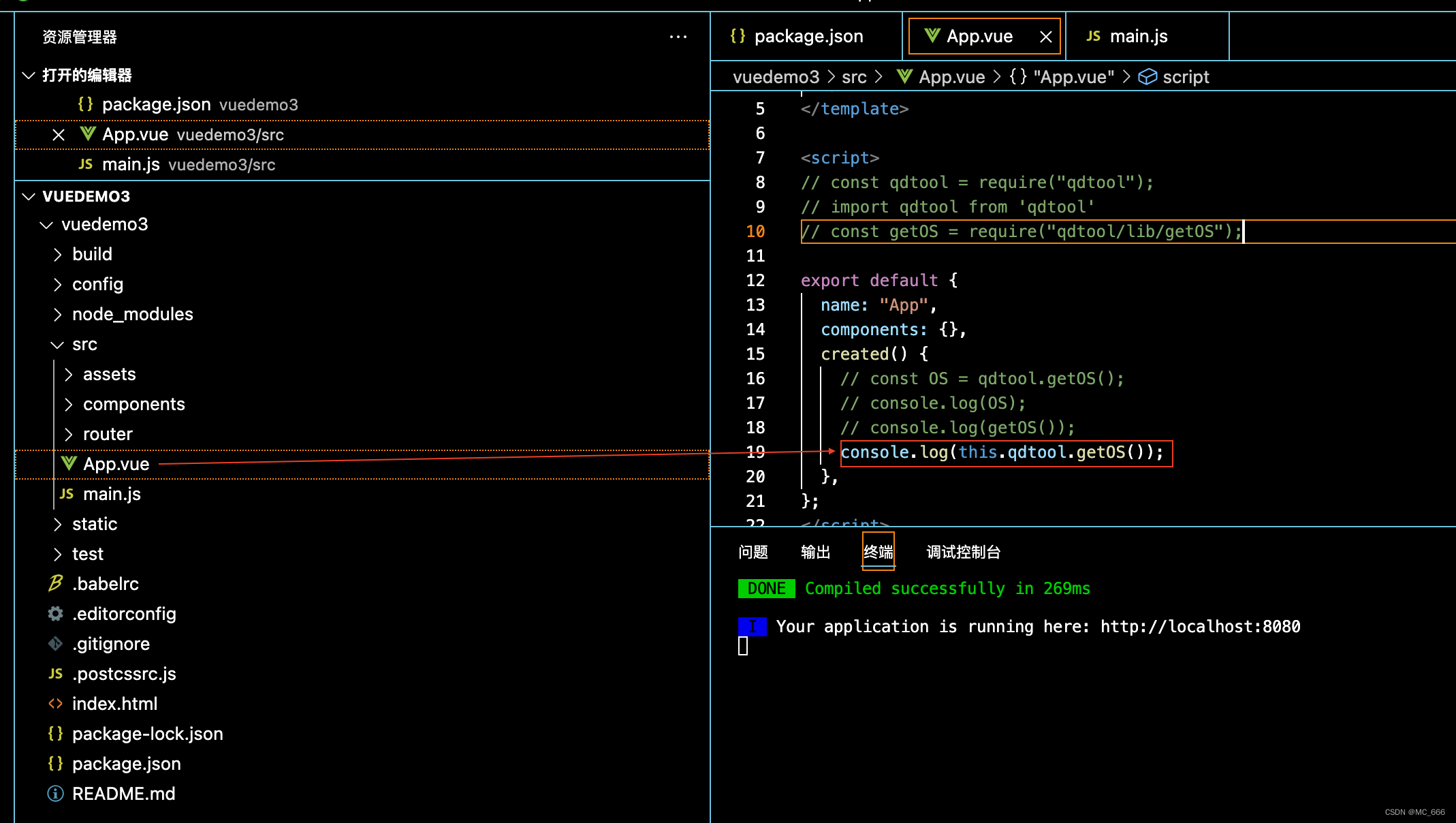Click the JS icon of main.js in src tree
Screen dimensions: 1456x823
(x=66, y=494)
